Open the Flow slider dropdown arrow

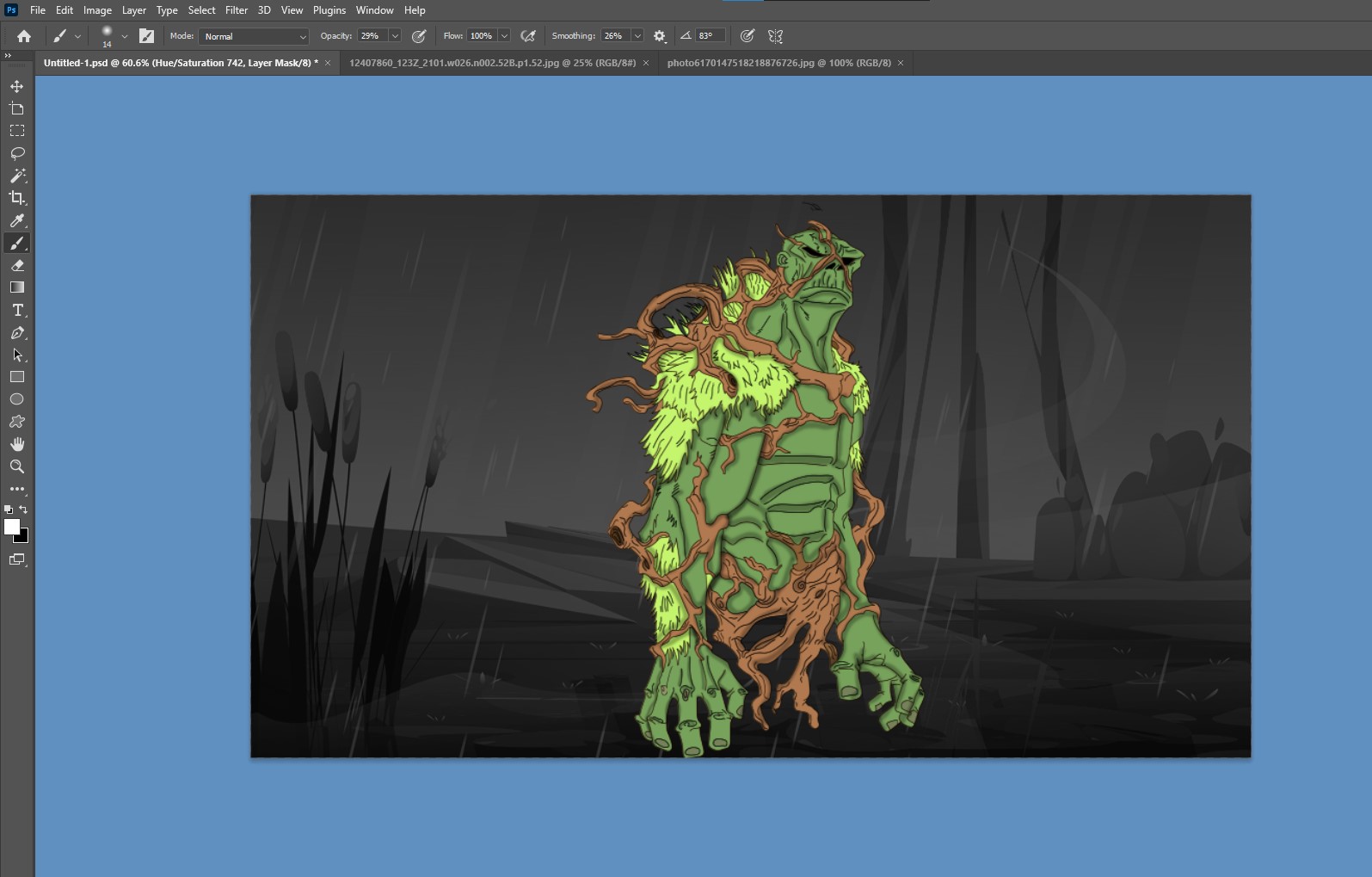(x=504, y=36)
